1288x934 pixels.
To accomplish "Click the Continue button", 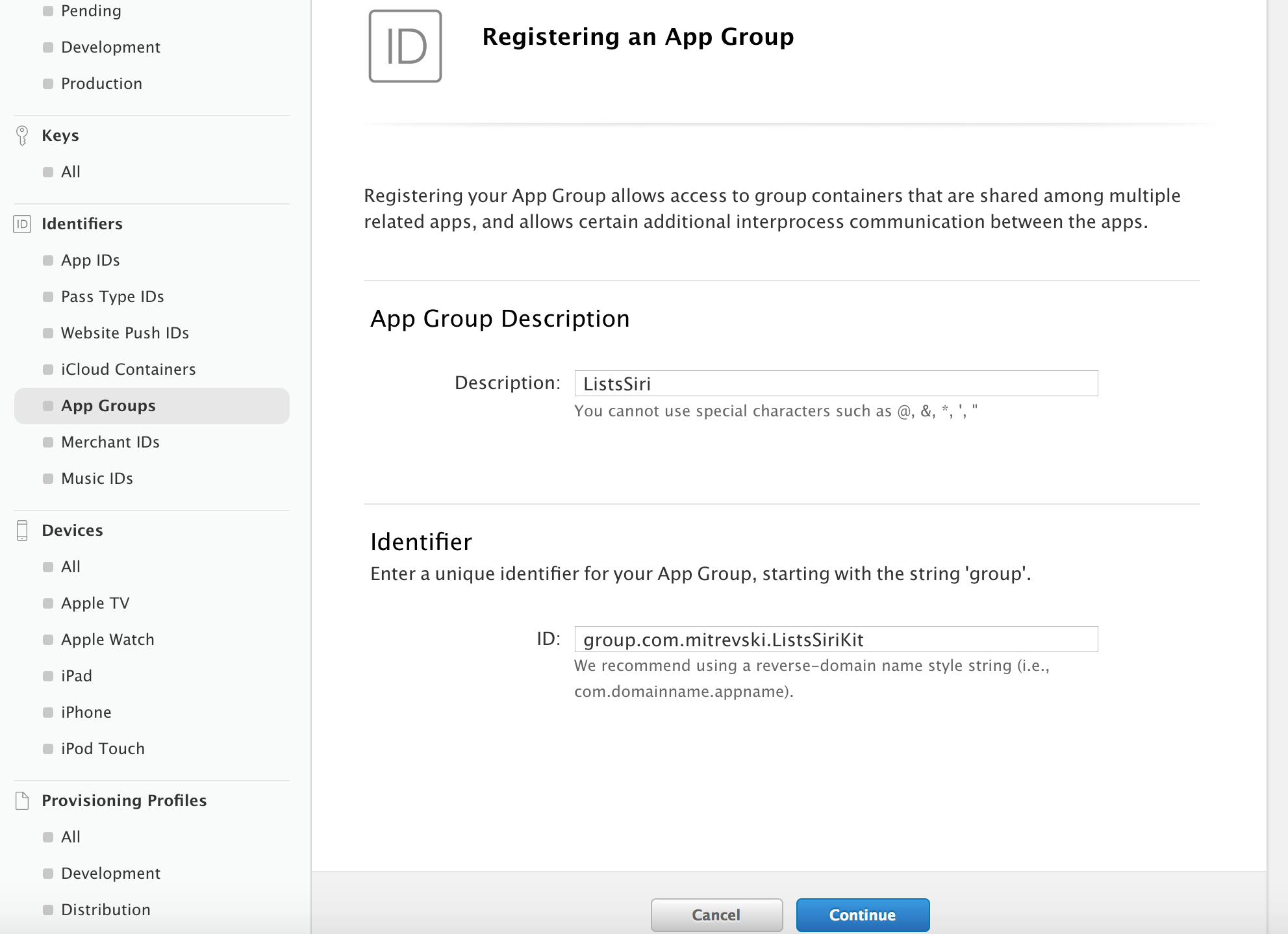I will 863,915.
